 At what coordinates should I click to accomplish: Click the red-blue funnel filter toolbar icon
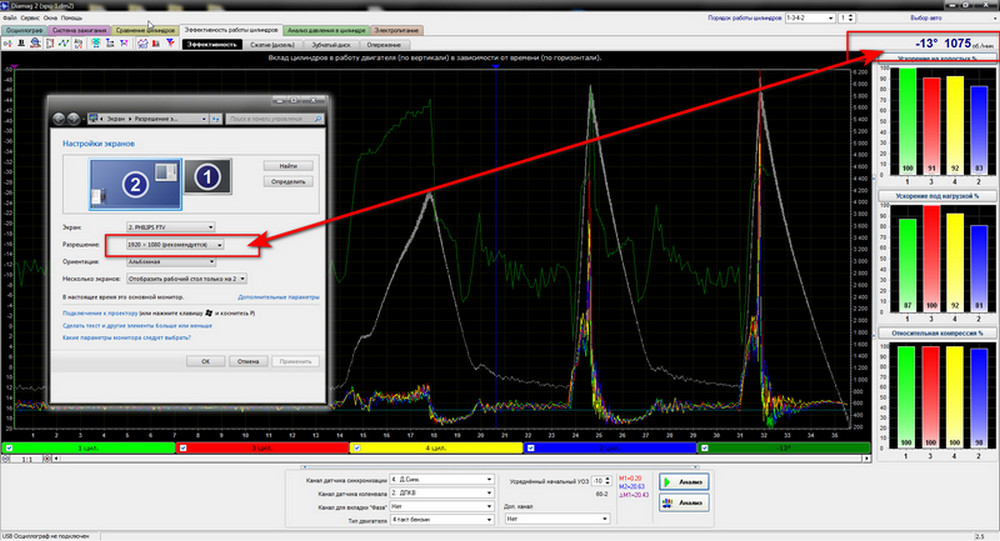click(x=170, y=43)
